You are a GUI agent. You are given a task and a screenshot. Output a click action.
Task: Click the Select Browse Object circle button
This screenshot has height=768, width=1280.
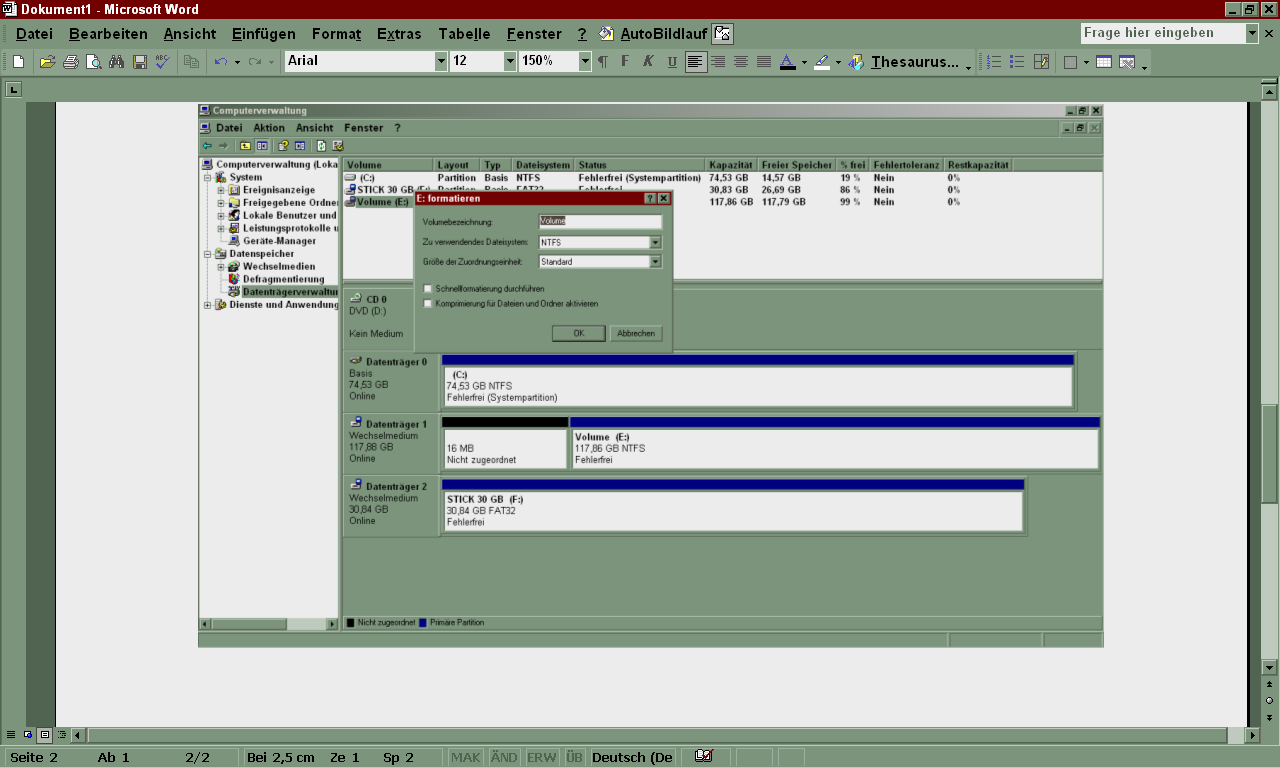click(x=1270, y=700)
